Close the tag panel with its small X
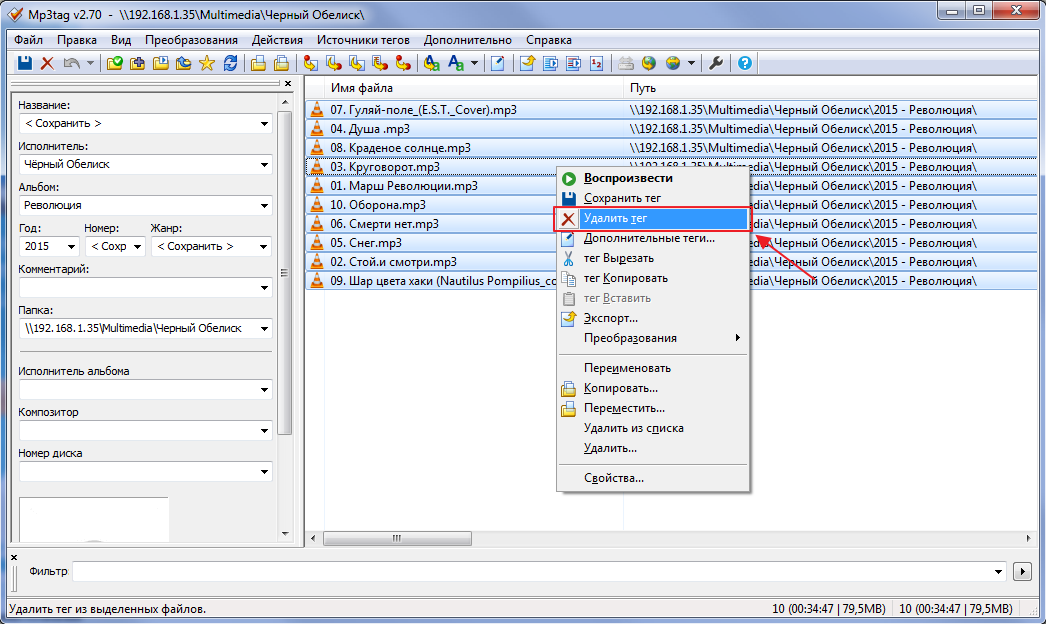 coord(288,83)
